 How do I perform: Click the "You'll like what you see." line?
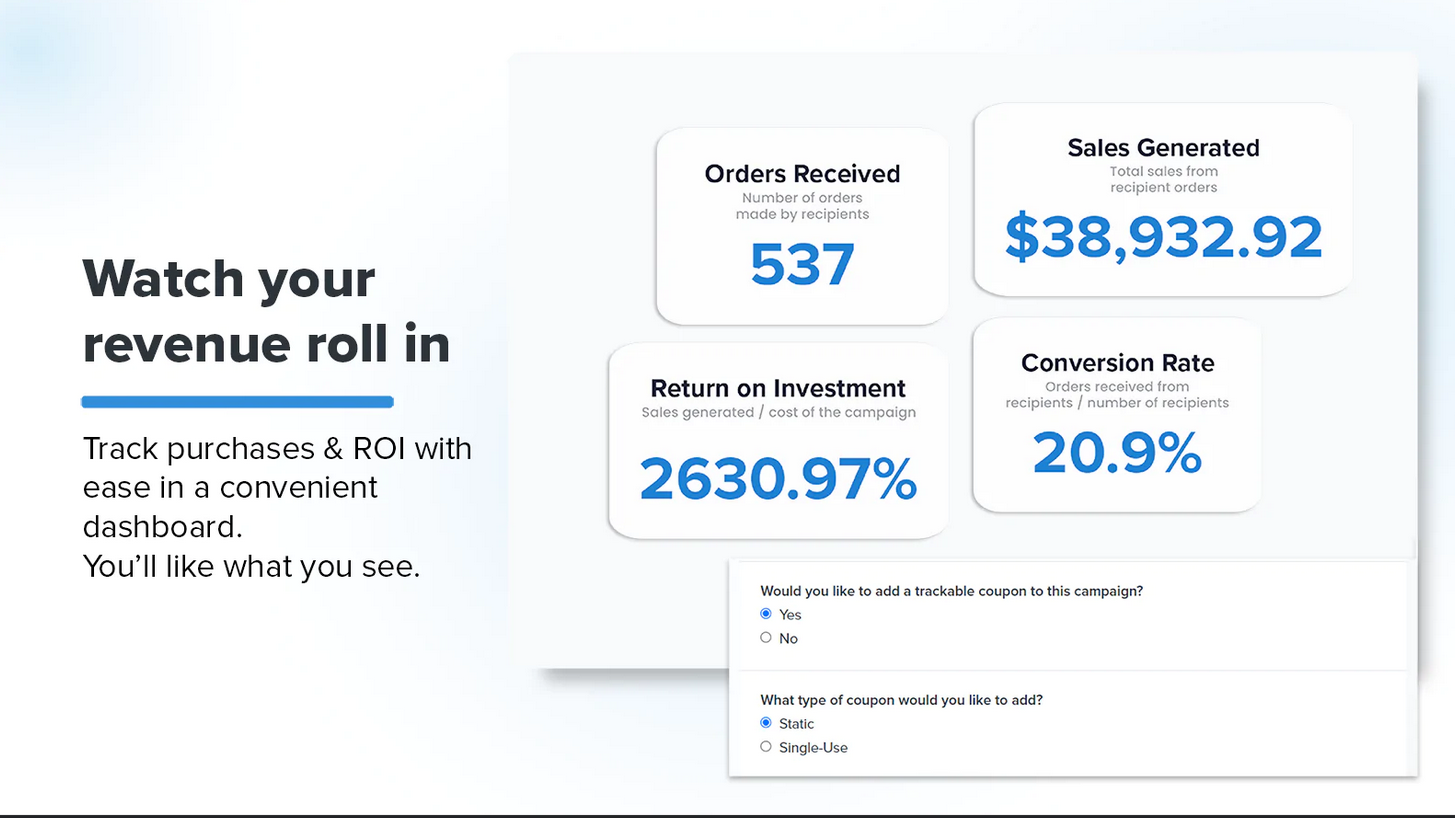tap(251, 566)
